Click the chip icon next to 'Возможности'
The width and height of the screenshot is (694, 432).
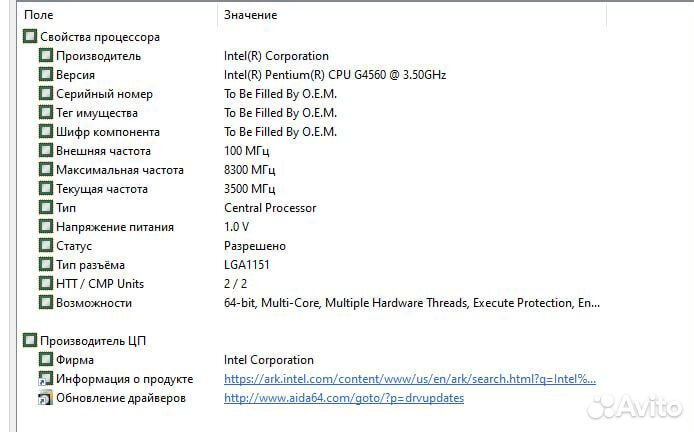[46, 302]
